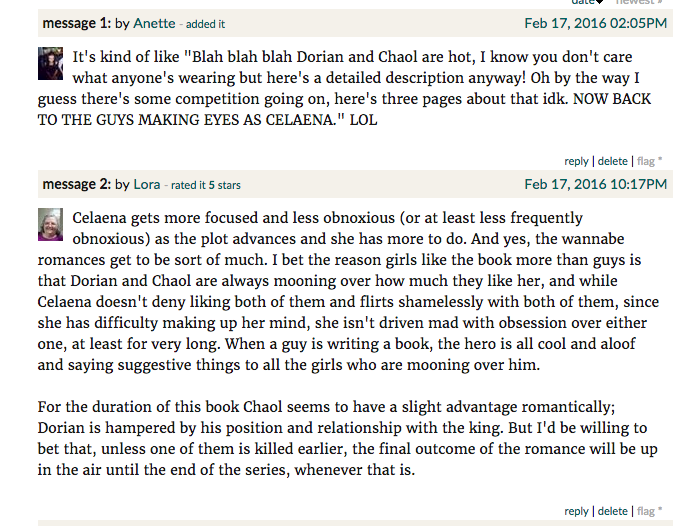Click the asterisk next to message 2 flag
Screen dimensions: 681x526
[660, 511]
